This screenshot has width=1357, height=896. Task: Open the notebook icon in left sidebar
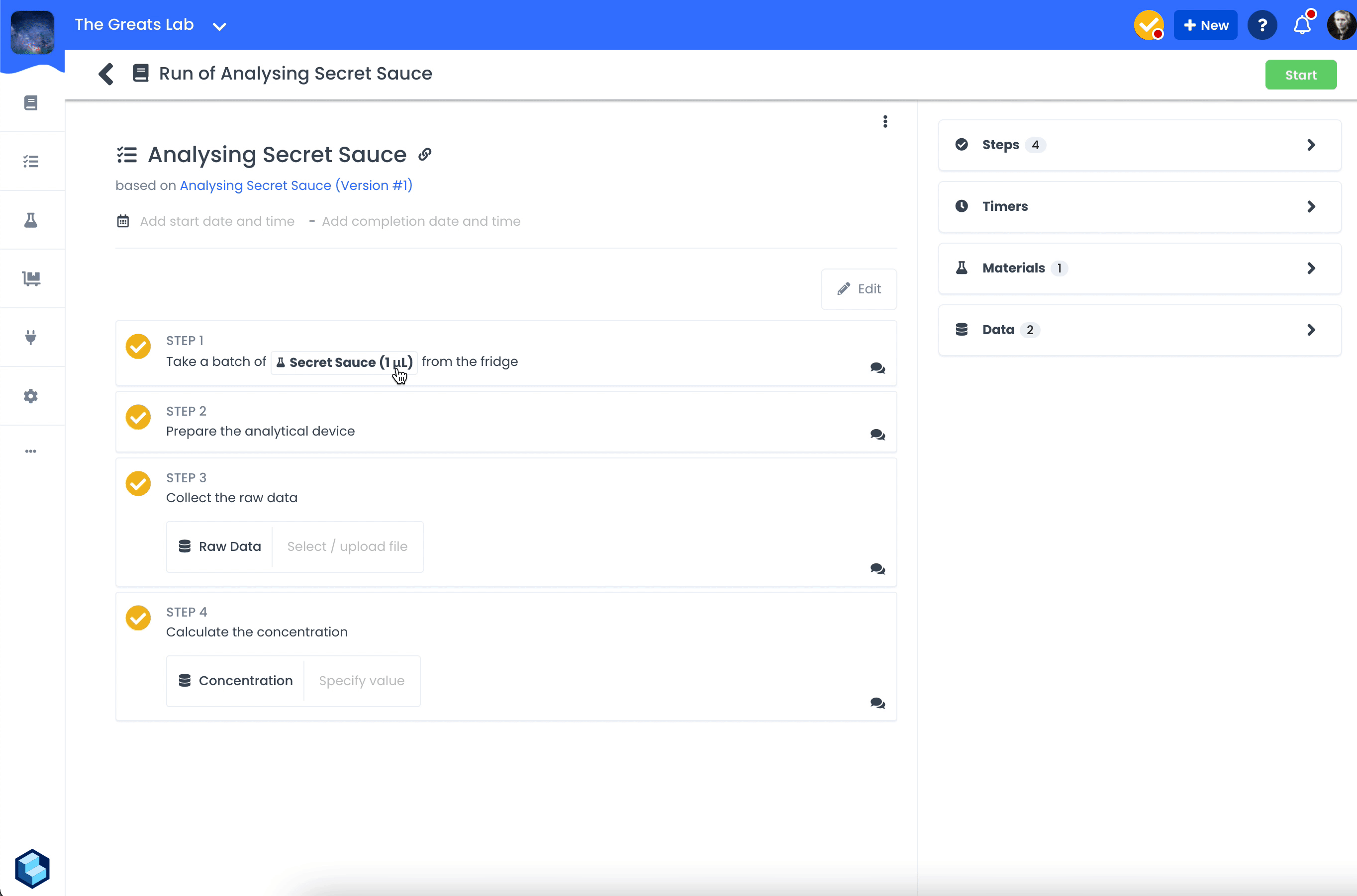[31, 103]
